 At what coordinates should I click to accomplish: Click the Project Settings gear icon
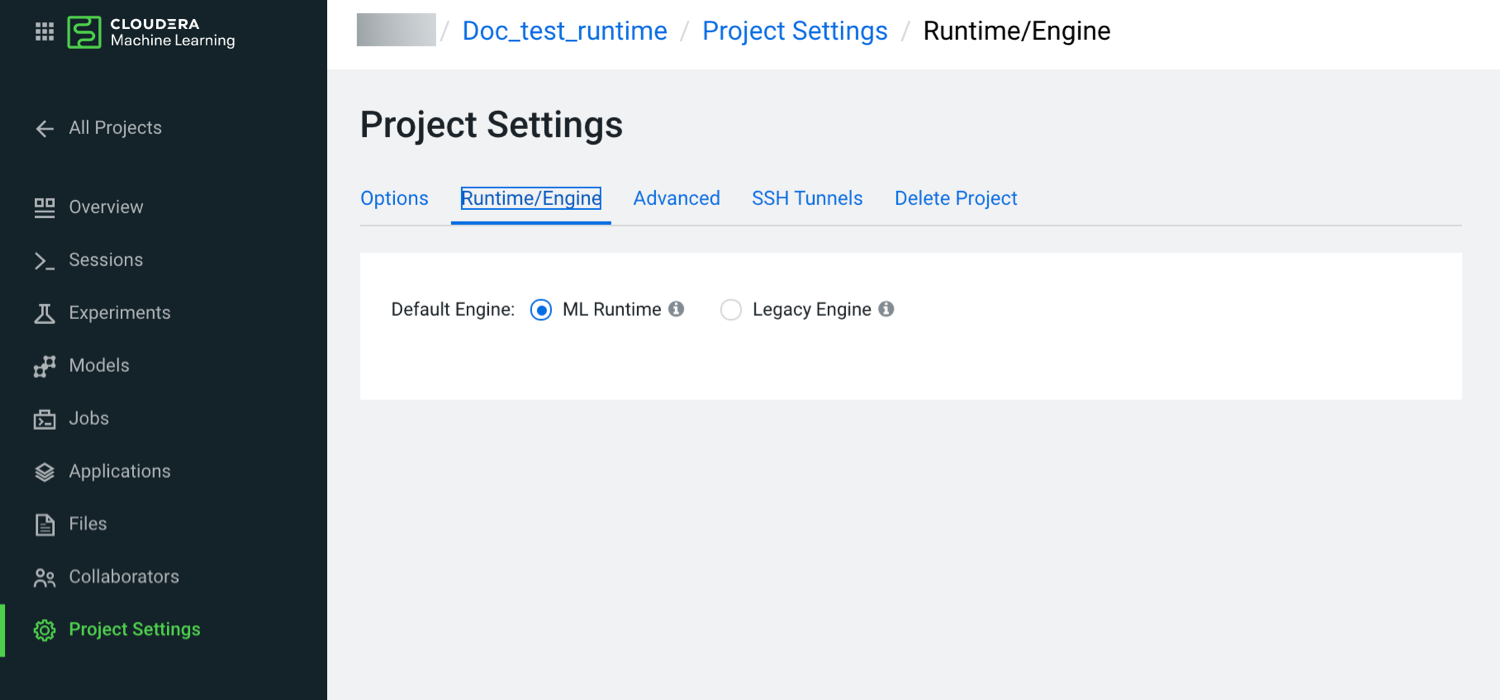tap(44, 630)
